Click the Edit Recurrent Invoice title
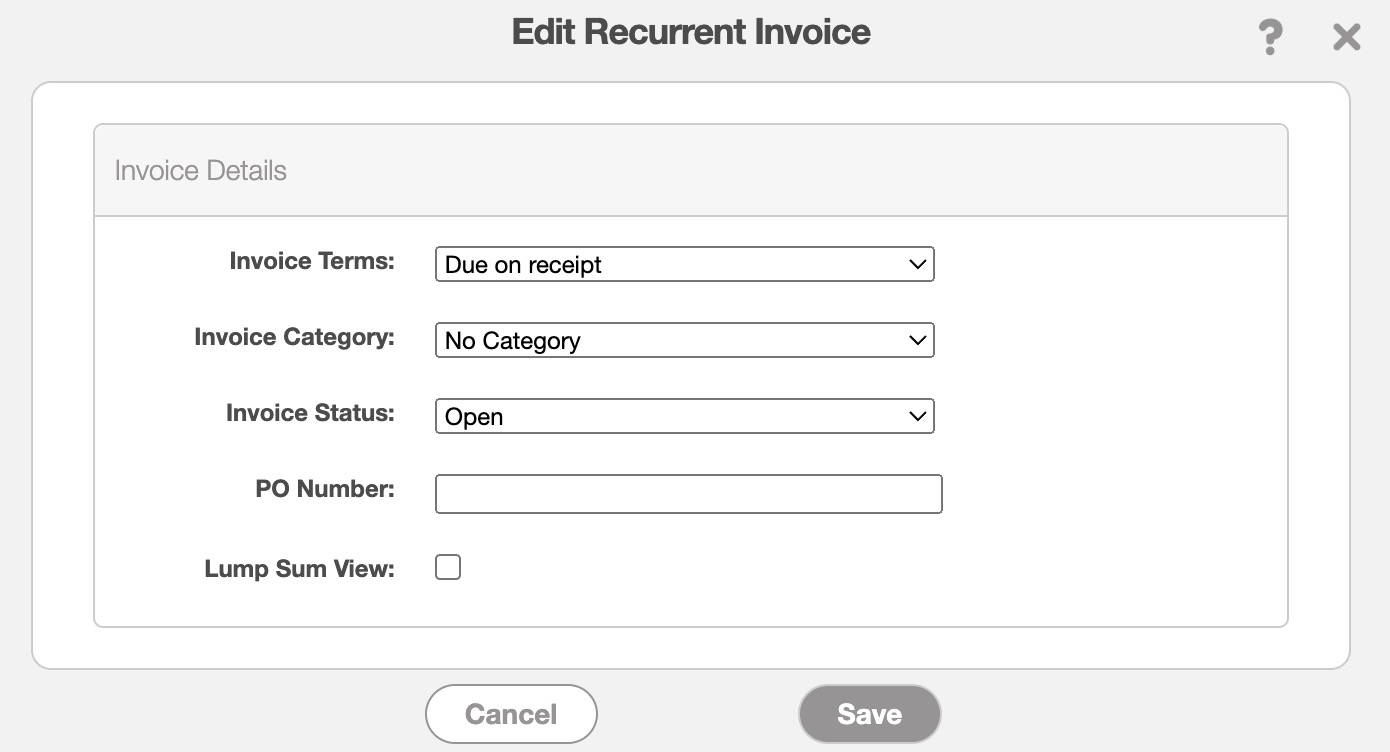The height and width of the screenshot is (752, 1390). pyautogui.click(x=691, y=32)
